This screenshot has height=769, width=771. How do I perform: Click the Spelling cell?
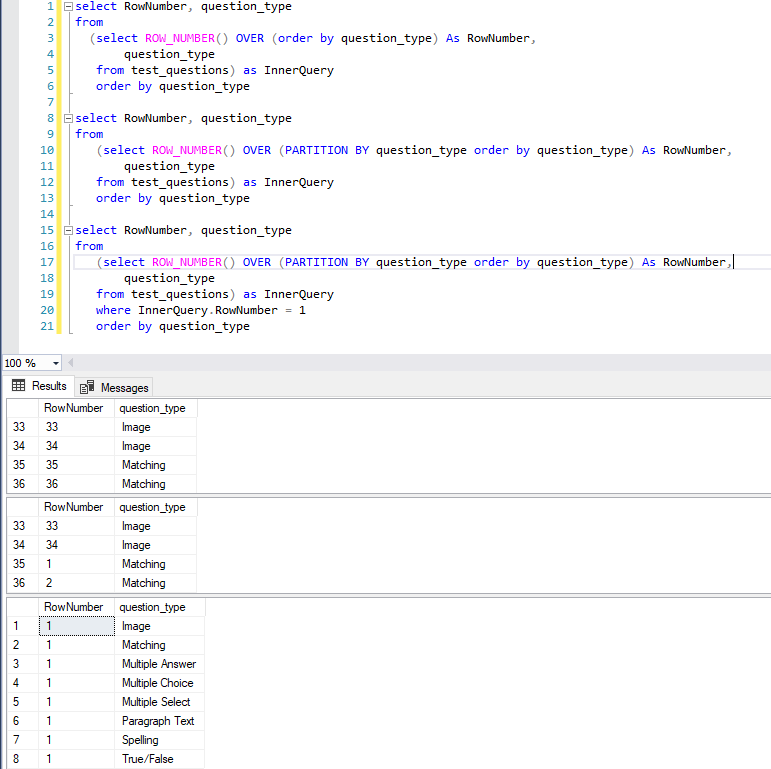[x=159, y=740]
